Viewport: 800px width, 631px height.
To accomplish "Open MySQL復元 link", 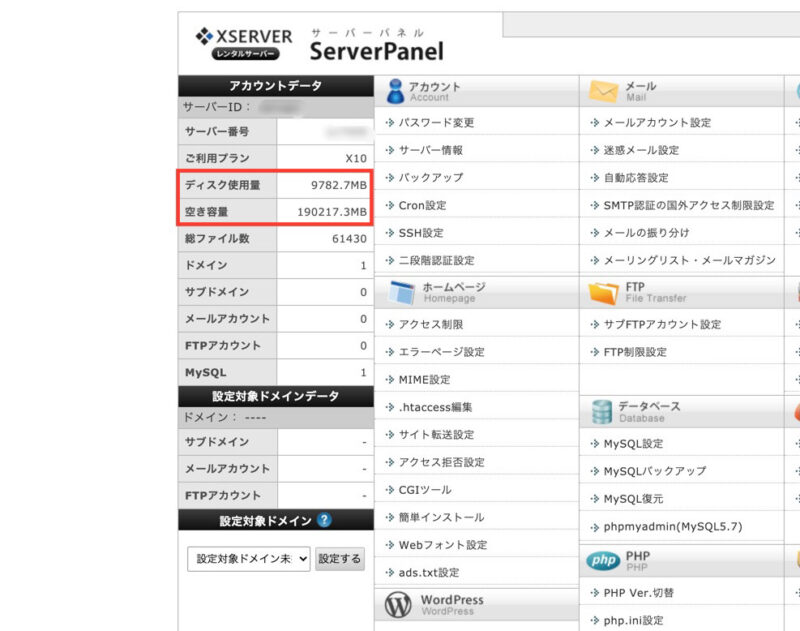I will coord(633,499).
